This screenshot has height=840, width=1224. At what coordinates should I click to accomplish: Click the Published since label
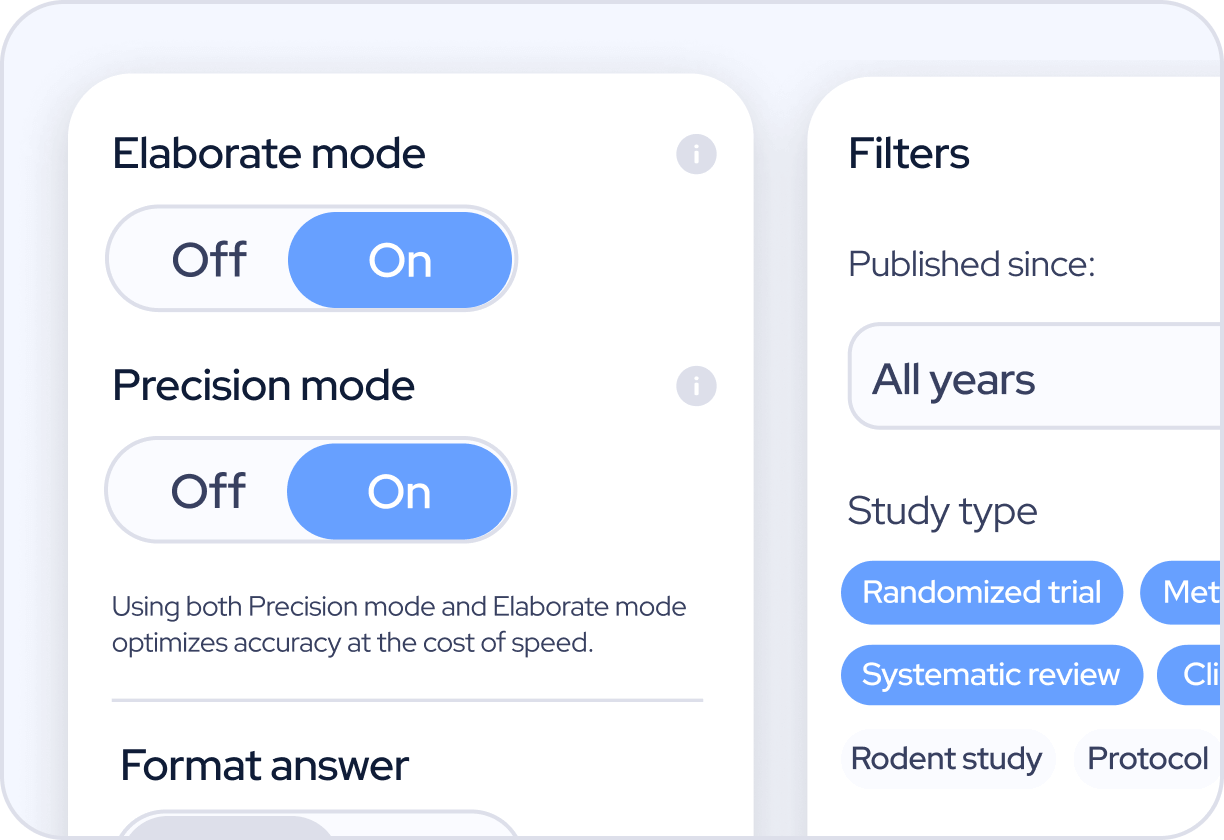[972, 264]
